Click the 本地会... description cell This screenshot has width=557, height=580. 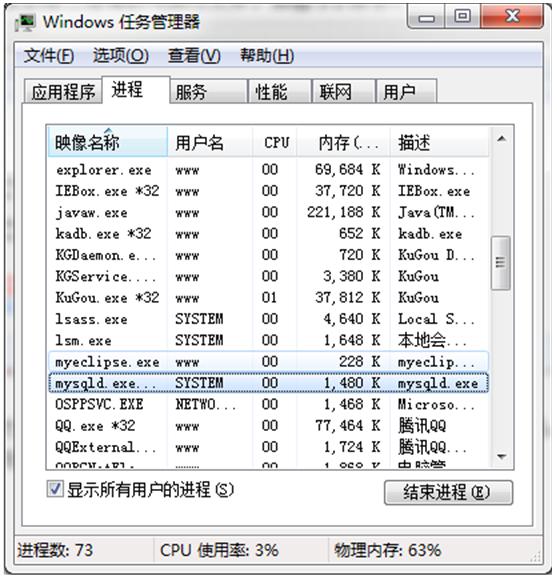(433, 340)
